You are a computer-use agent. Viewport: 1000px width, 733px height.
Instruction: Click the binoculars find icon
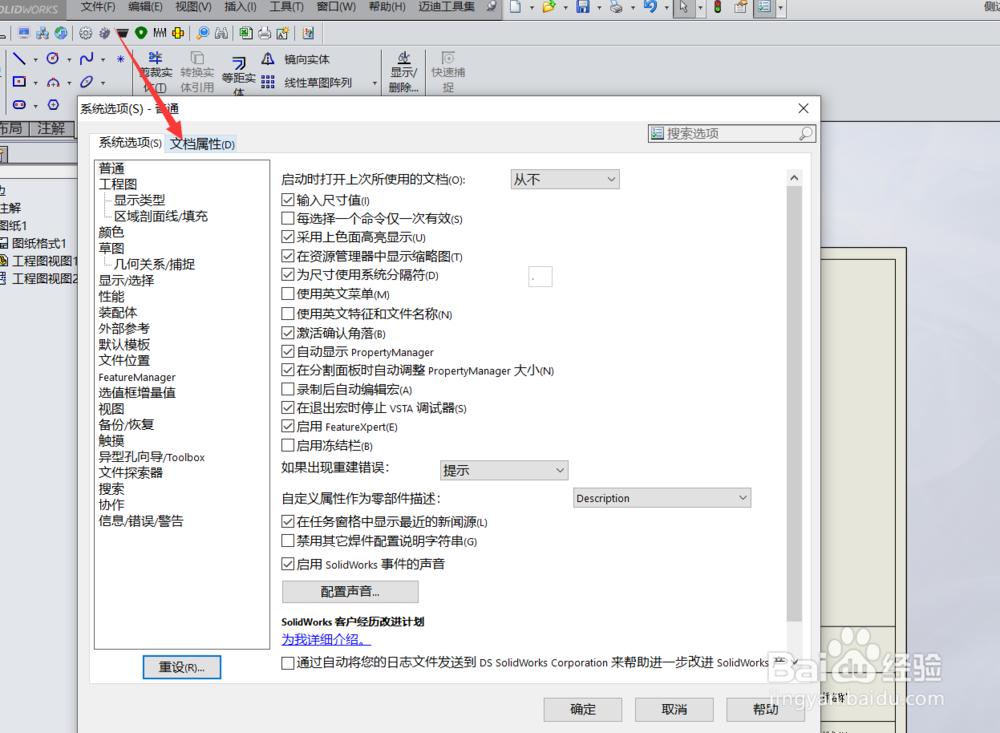click(x=221, y=33)
